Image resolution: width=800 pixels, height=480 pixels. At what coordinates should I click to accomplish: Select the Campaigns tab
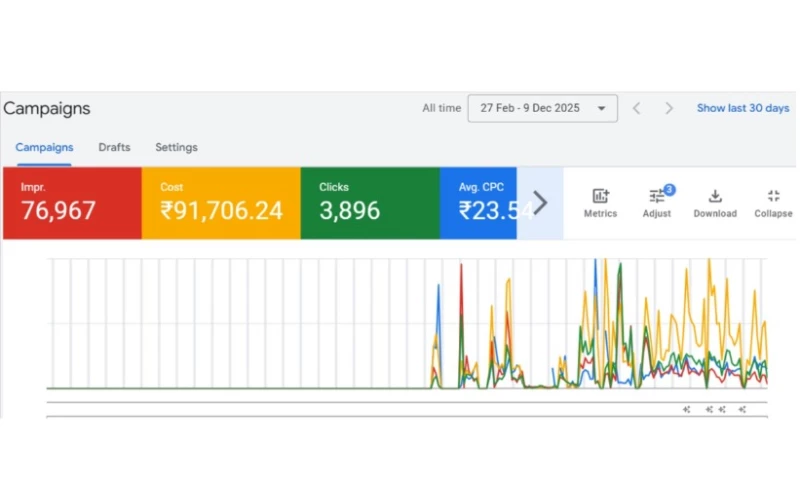pos(44,147)
